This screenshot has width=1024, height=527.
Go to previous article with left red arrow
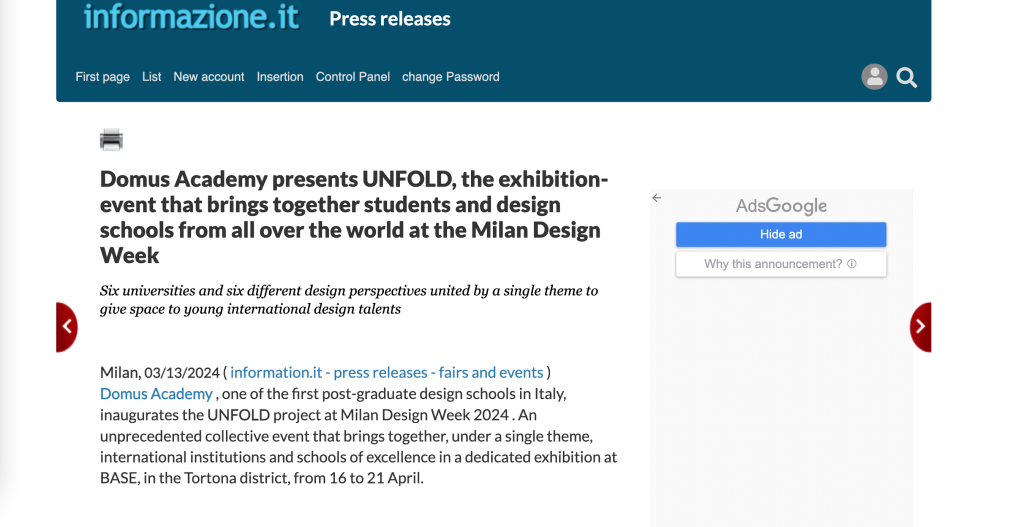pos(67,327)
